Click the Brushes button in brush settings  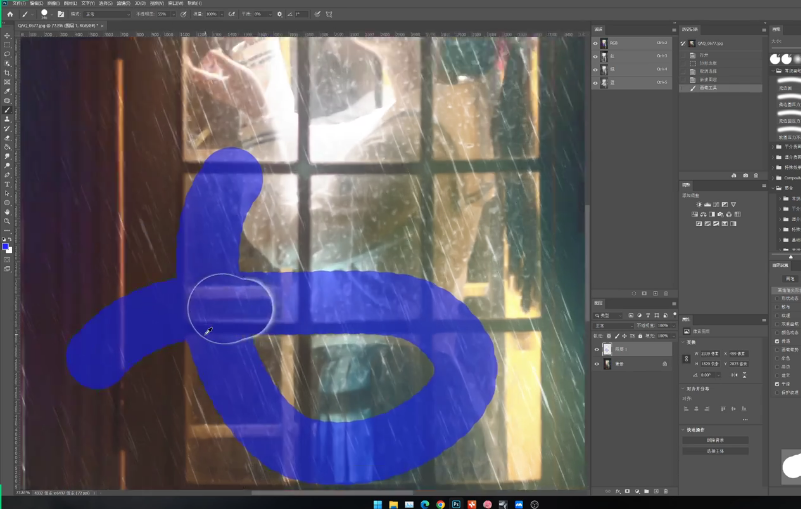click(x=790, y=279)
